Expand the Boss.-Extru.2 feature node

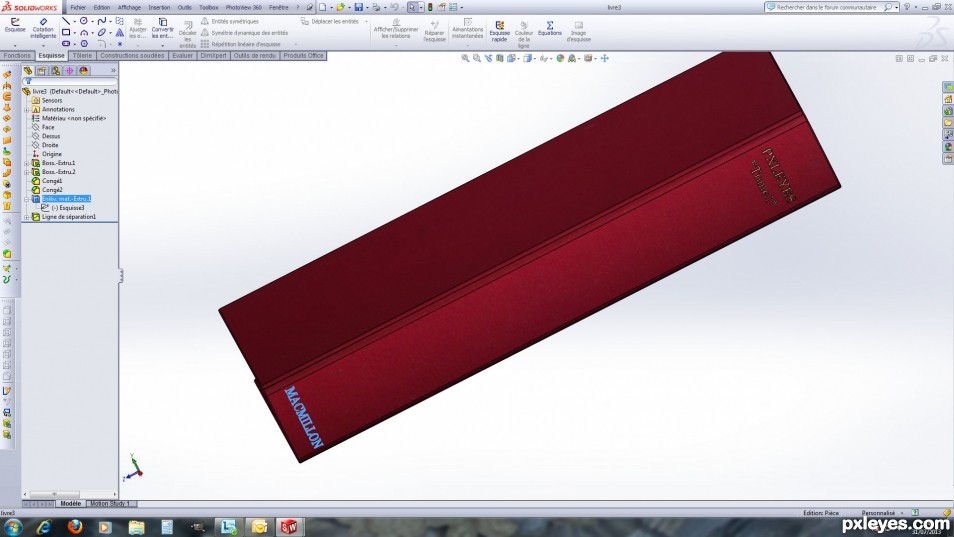click(x=26, y=172)
